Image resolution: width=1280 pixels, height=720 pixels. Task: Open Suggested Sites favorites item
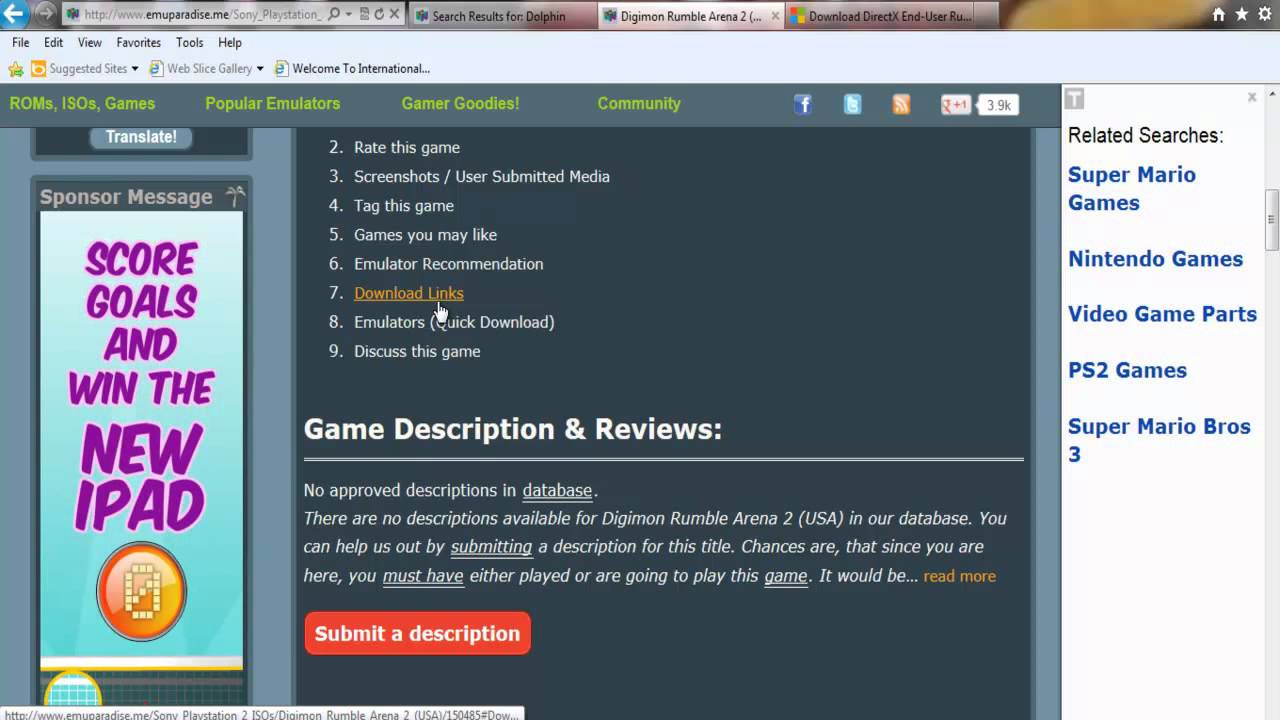[80, 69]
